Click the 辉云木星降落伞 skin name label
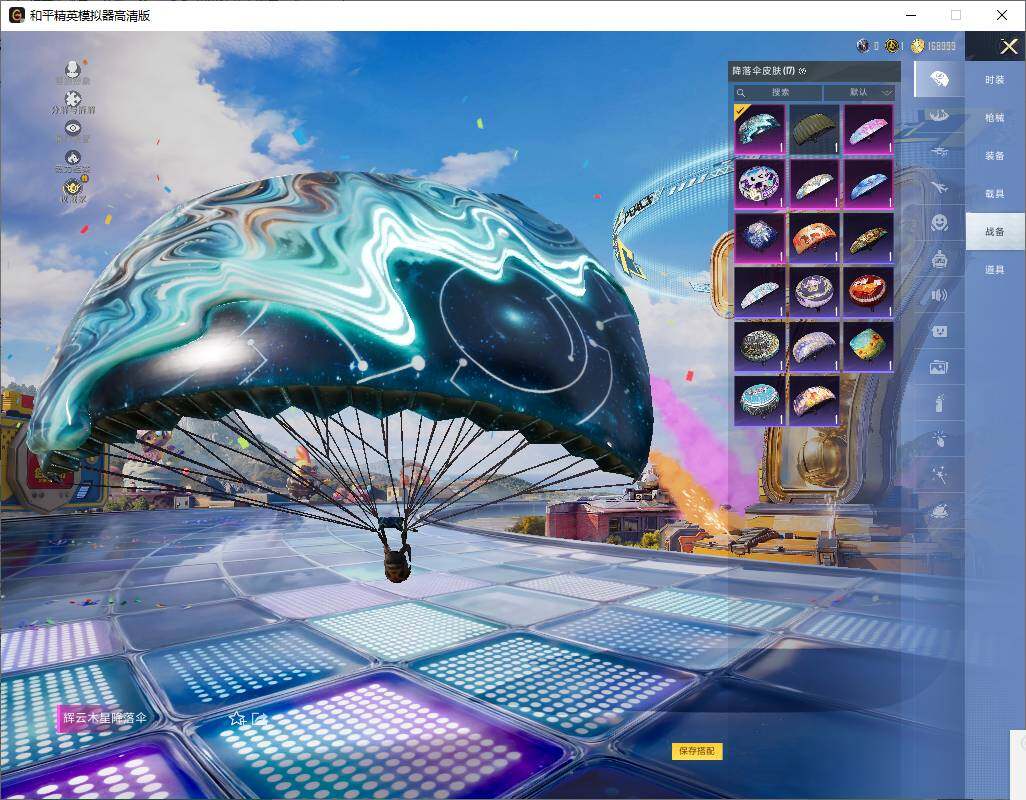 pyautogui.click(x=105, y=718)
